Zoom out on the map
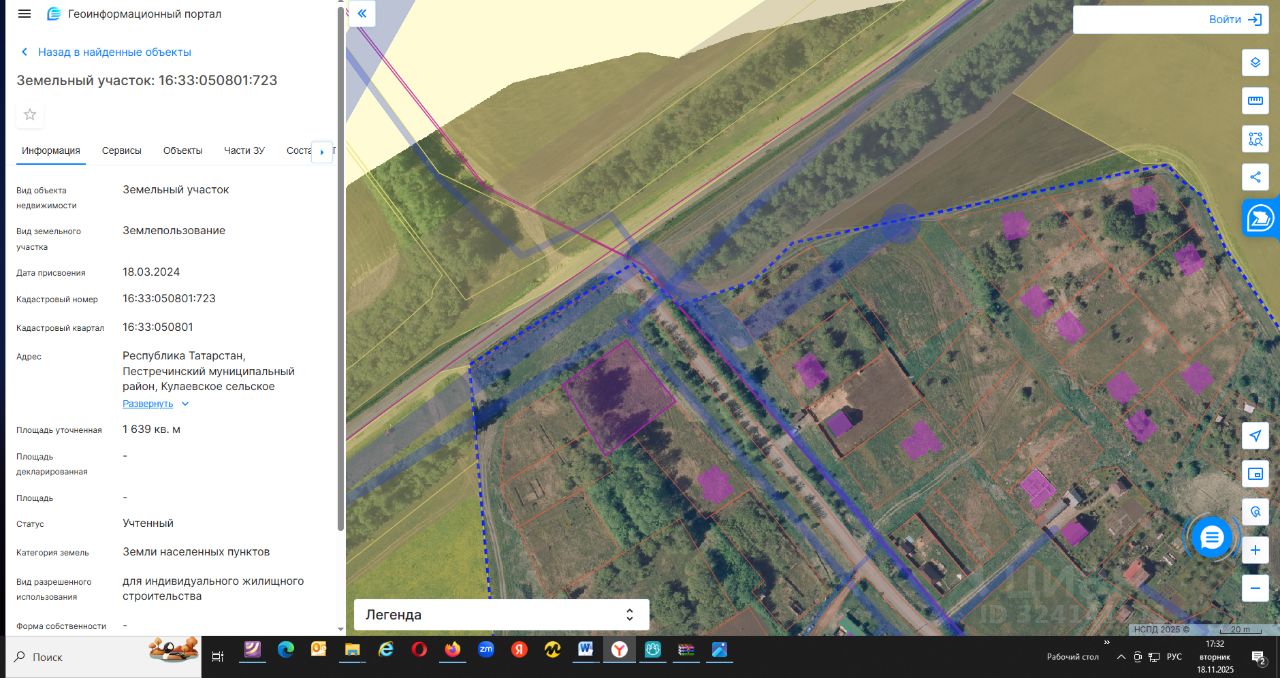The height and width of the screenshot is (678, 1280). click(1255, 588)
